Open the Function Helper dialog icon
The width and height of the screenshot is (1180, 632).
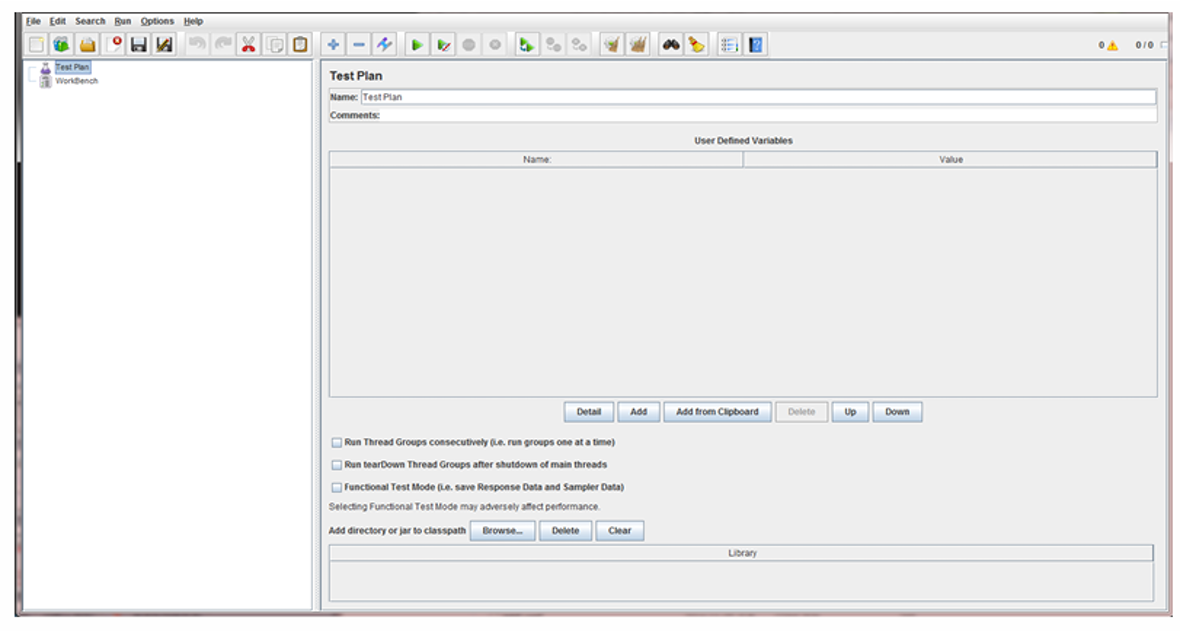(729, 45)
